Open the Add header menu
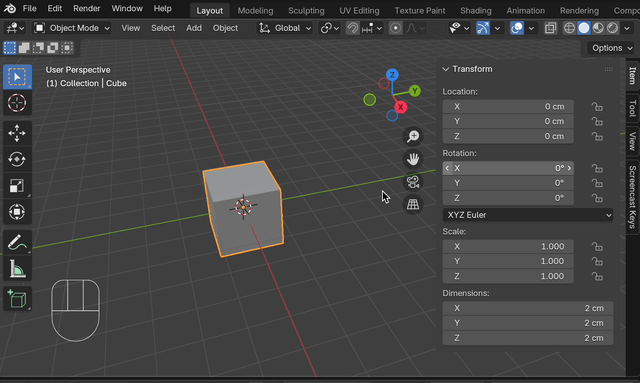The image size is (640, 383). point(194,28)
